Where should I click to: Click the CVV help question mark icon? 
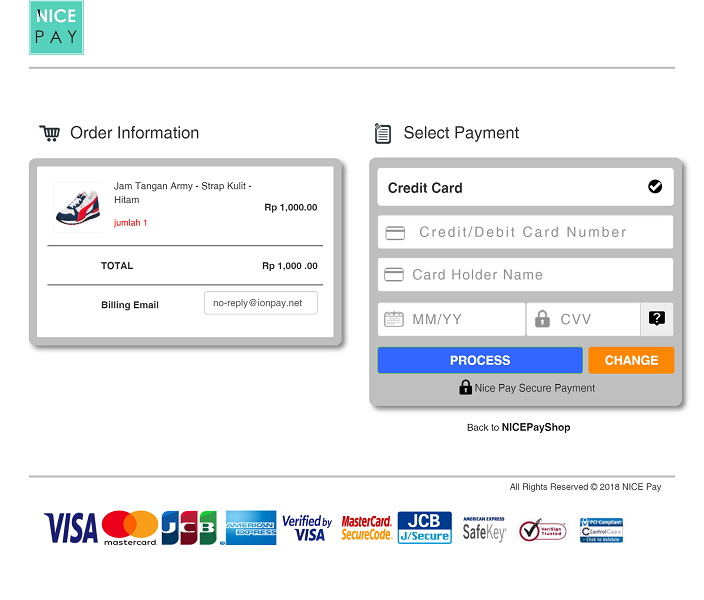pos(656,319)
